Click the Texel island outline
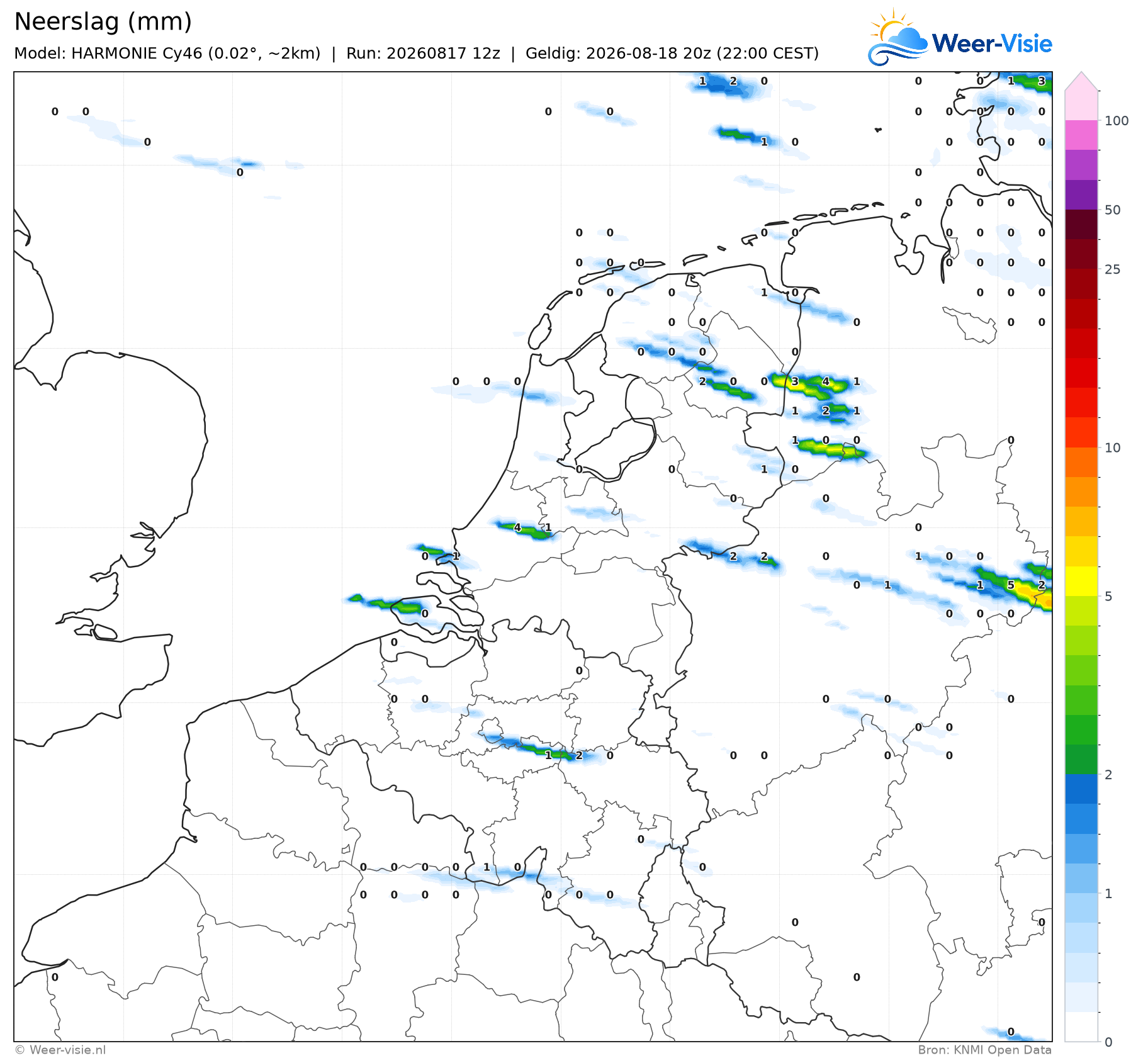This screenshot has height=1058, width=1148. point(539,331)
